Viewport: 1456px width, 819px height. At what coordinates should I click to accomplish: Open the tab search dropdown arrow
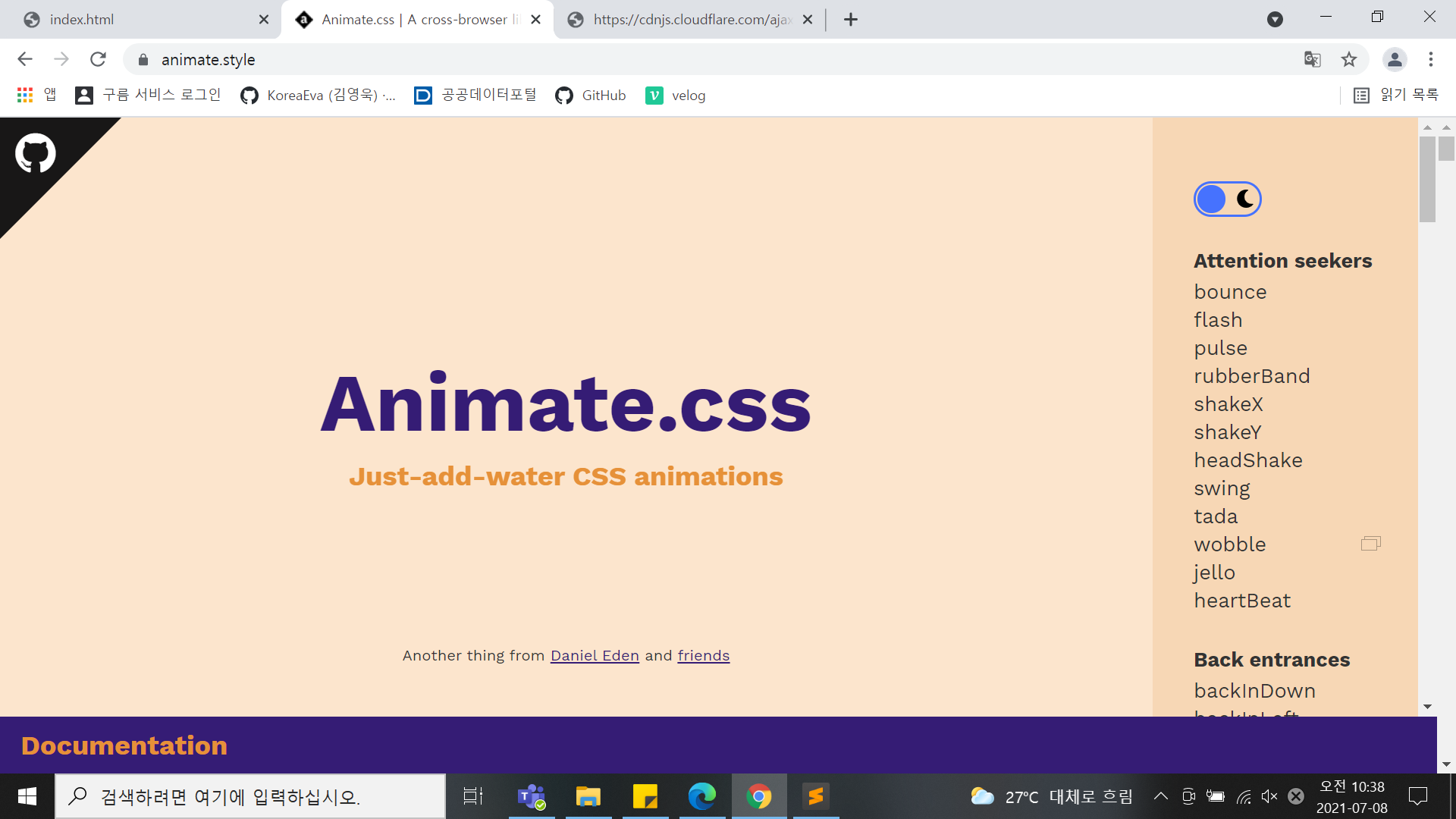[x=1275, y=20]
